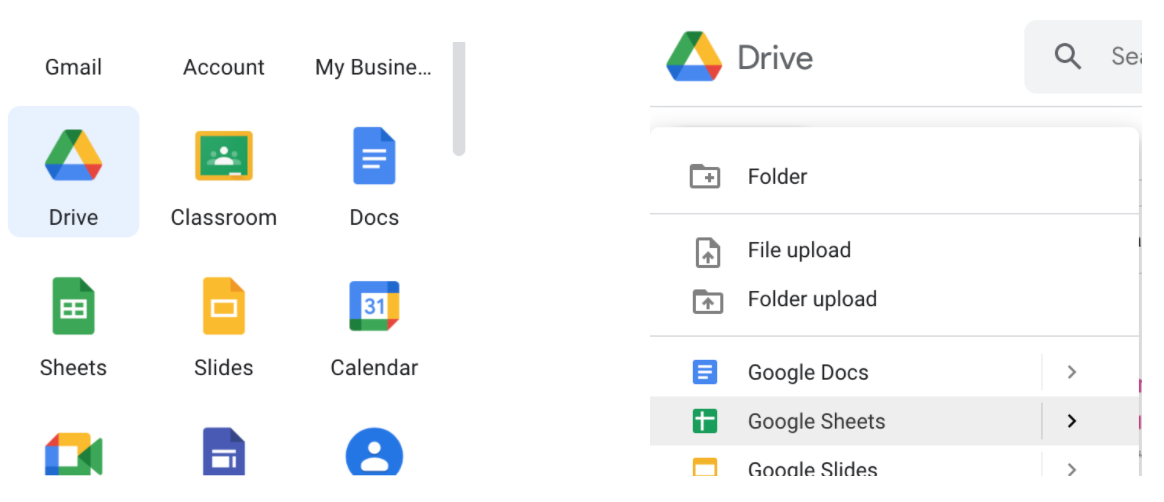Screen dimensions: 1164x502
Task: Expand the Google Sheets submenu arrow
Action: click(1071, 421)
